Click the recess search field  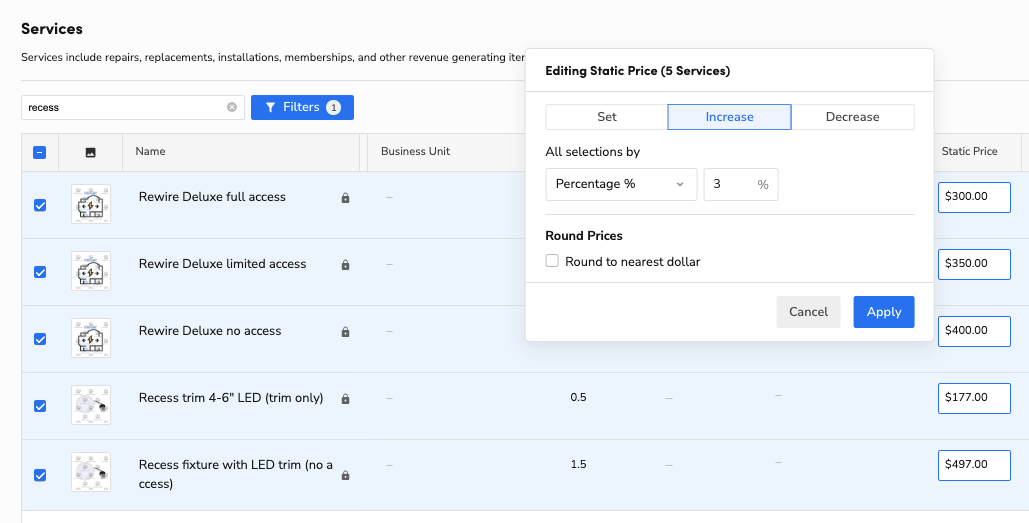click(133, 107)
